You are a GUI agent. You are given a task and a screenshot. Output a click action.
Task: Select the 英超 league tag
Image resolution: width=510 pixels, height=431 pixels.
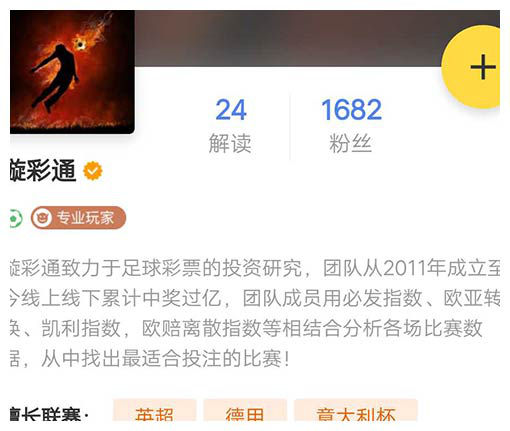pos(154,411)
